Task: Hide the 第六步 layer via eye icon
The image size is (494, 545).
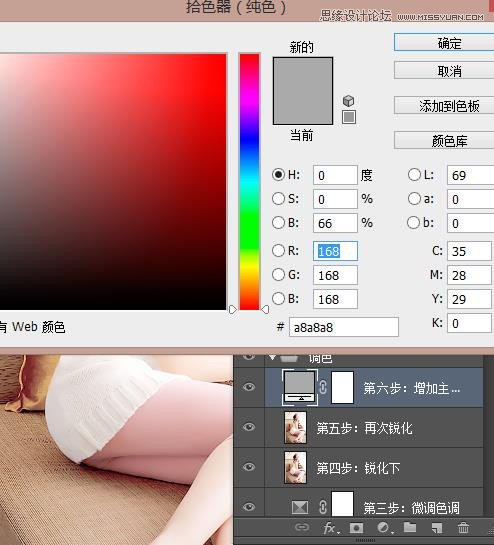Action: [x=249, y=387]
